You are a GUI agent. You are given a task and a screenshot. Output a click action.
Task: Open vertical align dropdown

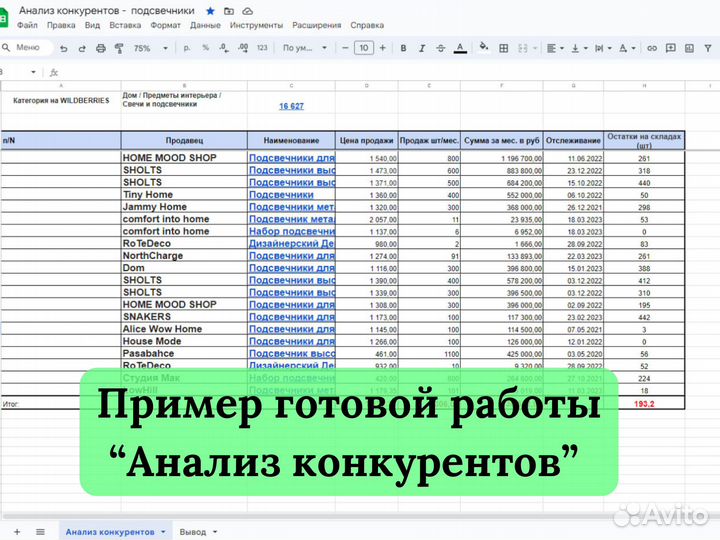pos(579,48)
